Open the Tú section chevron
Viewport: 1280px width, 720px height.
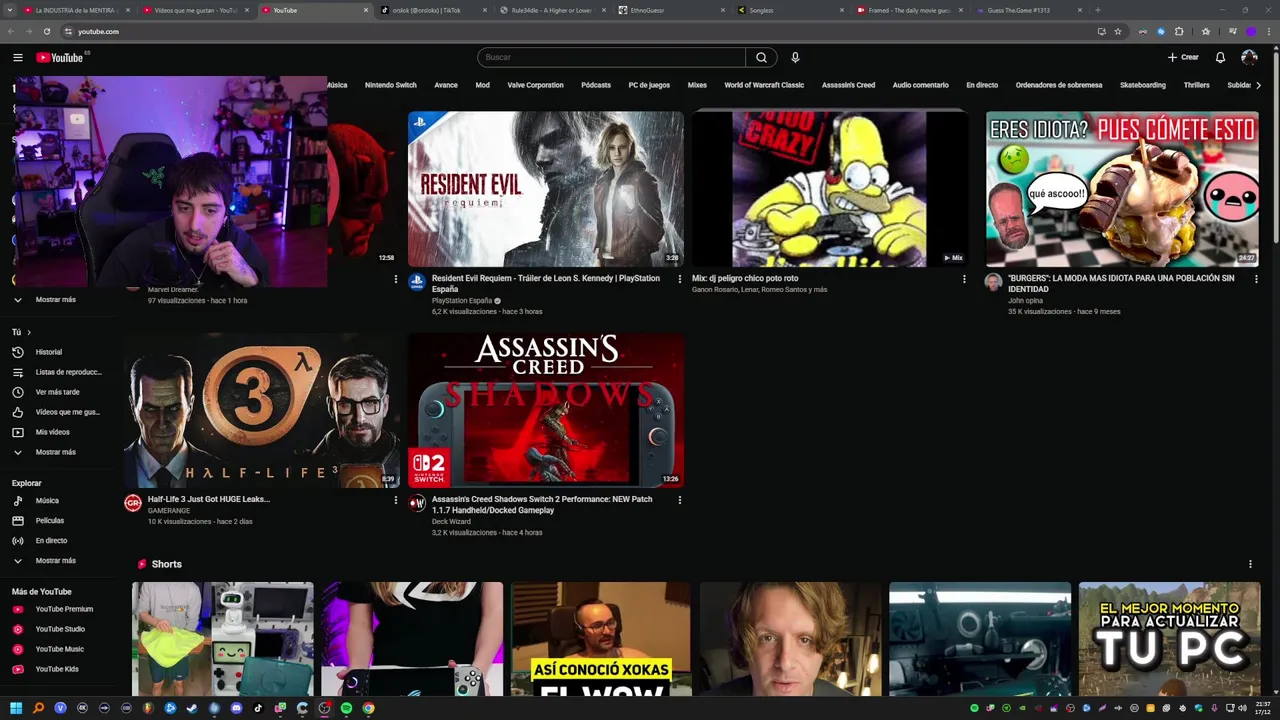[29, 332]
